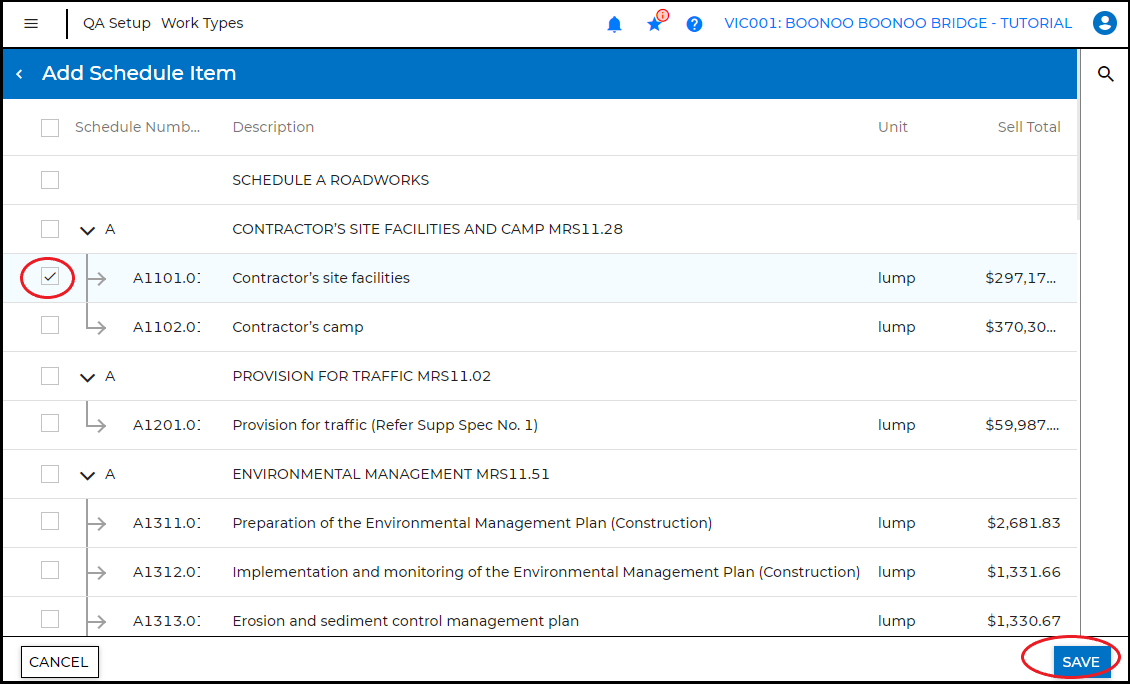Click the $59,987 sell total value
The height and width of the screenshot is (684, 1130).
pyautogui.click(x=1023, y=425)
